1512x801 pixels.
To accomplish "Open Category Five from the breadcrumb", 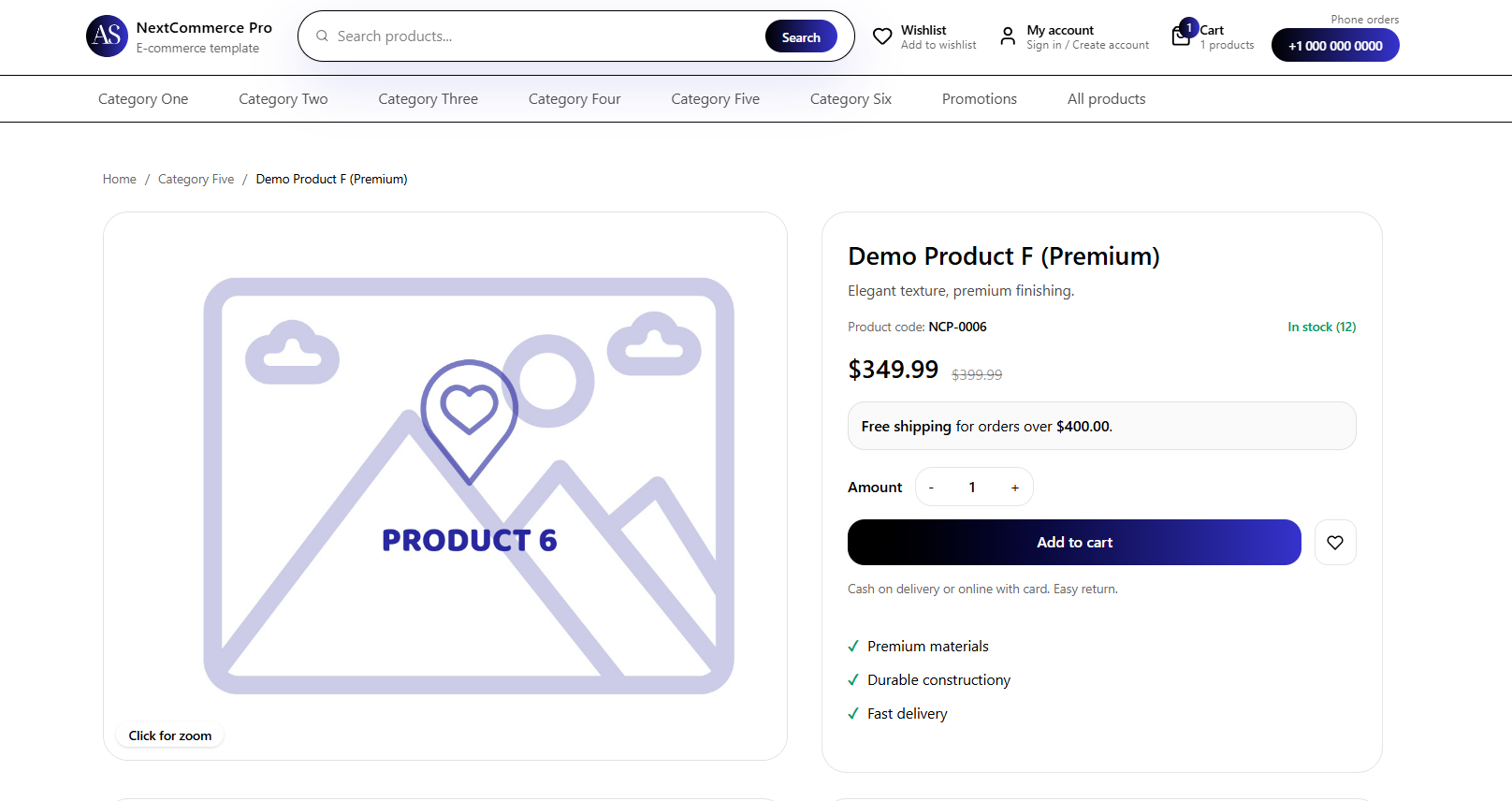I will pyautogui.click(x=196, y=179).
